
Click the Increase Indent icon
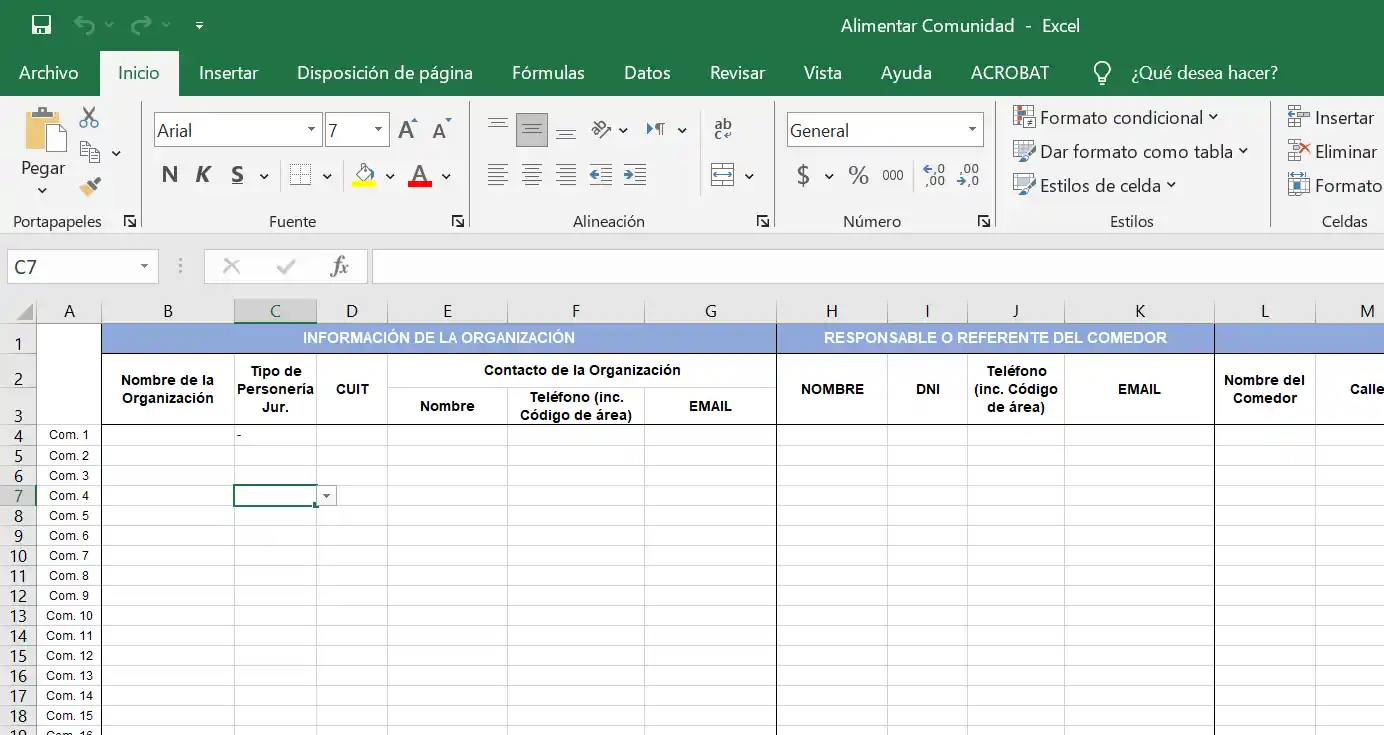pyautogui.click(x=634, y=176)
